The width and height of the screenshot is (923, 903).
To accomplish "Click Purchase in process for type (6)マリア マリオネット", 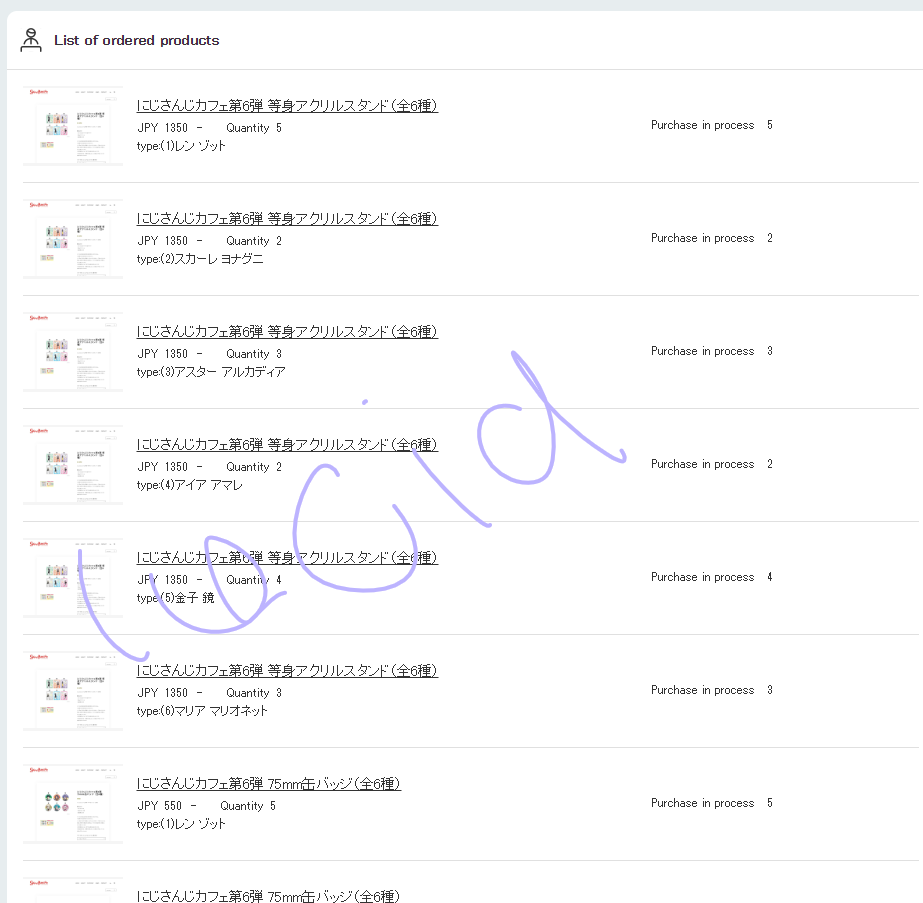I will [x=702, y=690].
